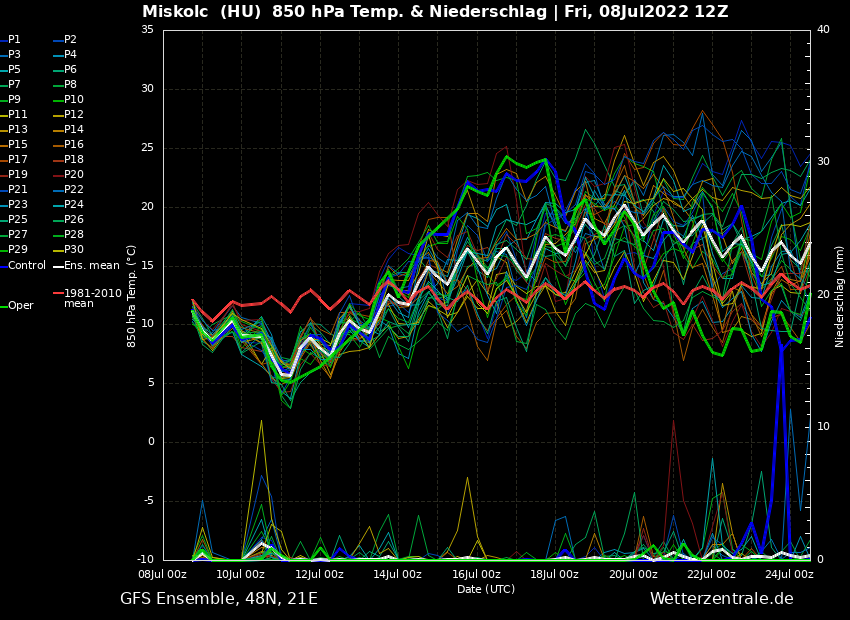This screenshot has width=850, height=620.
Task: Select the 1981-2010 mean legend entry
Action: (x=92, y=298)
